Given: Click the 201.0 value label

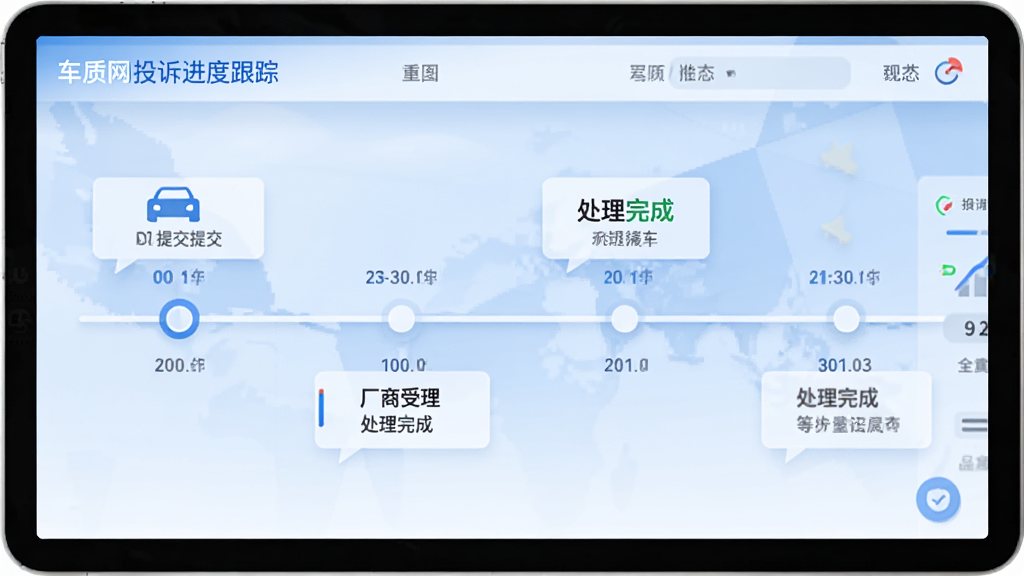Looking at the screenshot, I should 626,365.
